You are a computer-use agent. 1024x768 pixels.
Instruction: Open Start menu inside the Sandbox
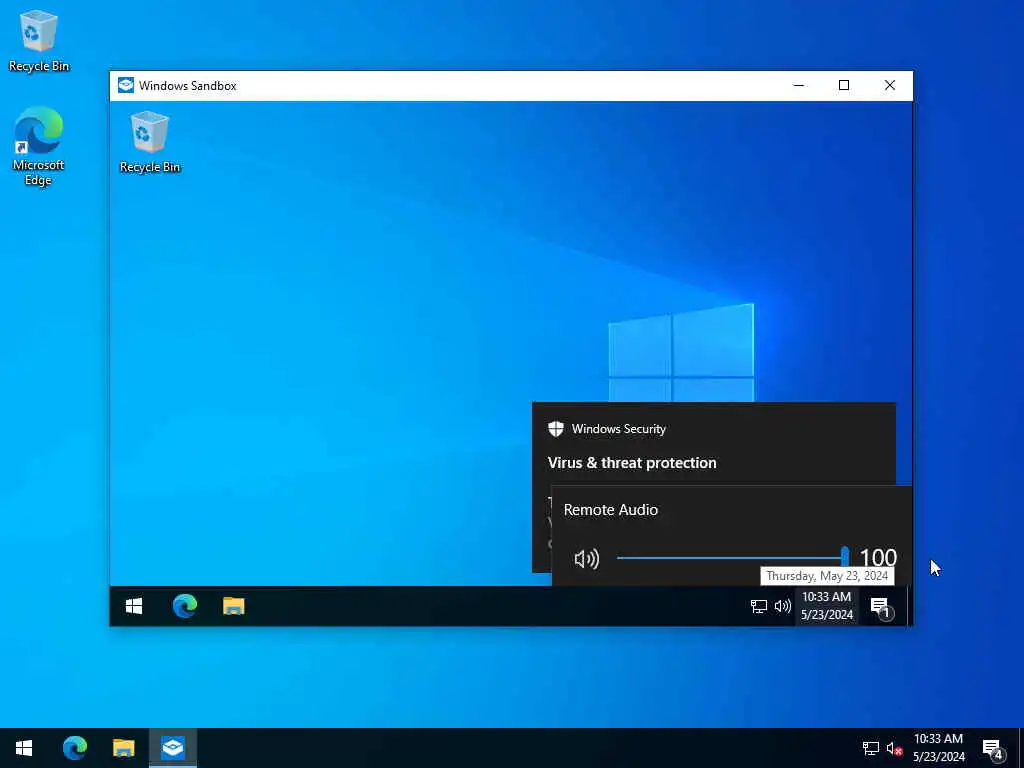pyautogui.click(x=134, y=606)
